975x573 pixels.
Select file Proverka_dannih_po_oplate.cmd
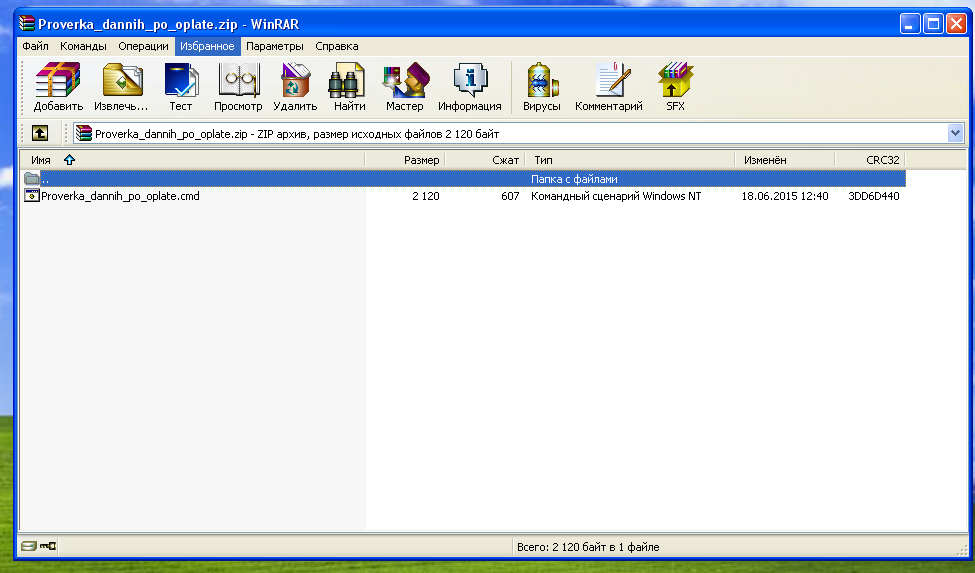point(120,196)
